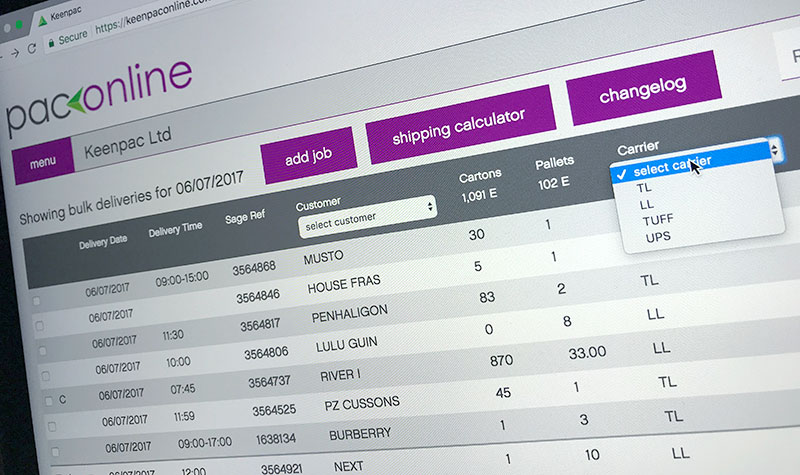Click delivery time 11:59
The image size is (800, 475).
click(x=184, y=417)
